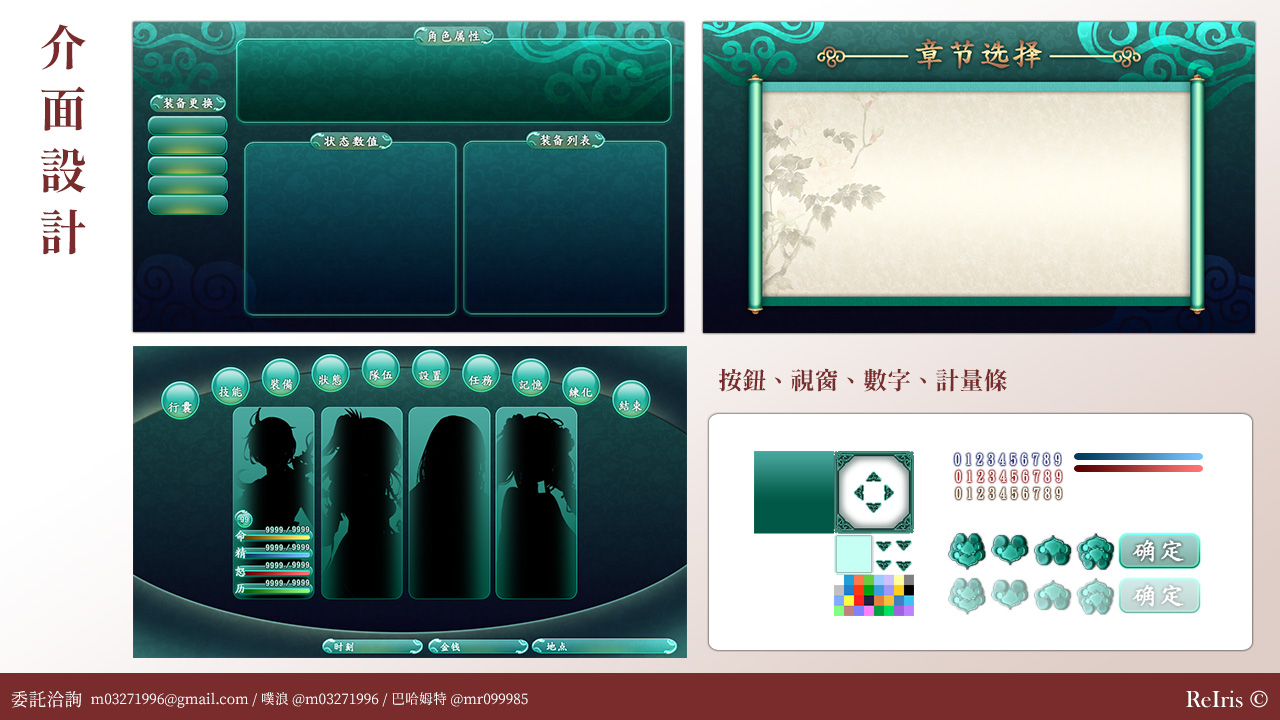Select the 状态数值 panel header

pos(351,141)
